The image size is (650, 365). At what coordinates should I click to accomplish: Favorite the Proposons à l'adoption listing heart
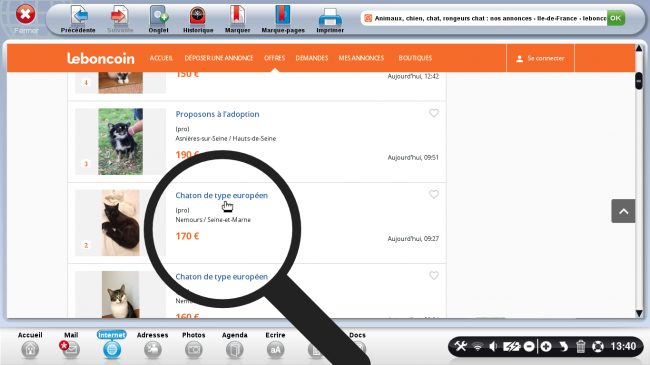434,113
